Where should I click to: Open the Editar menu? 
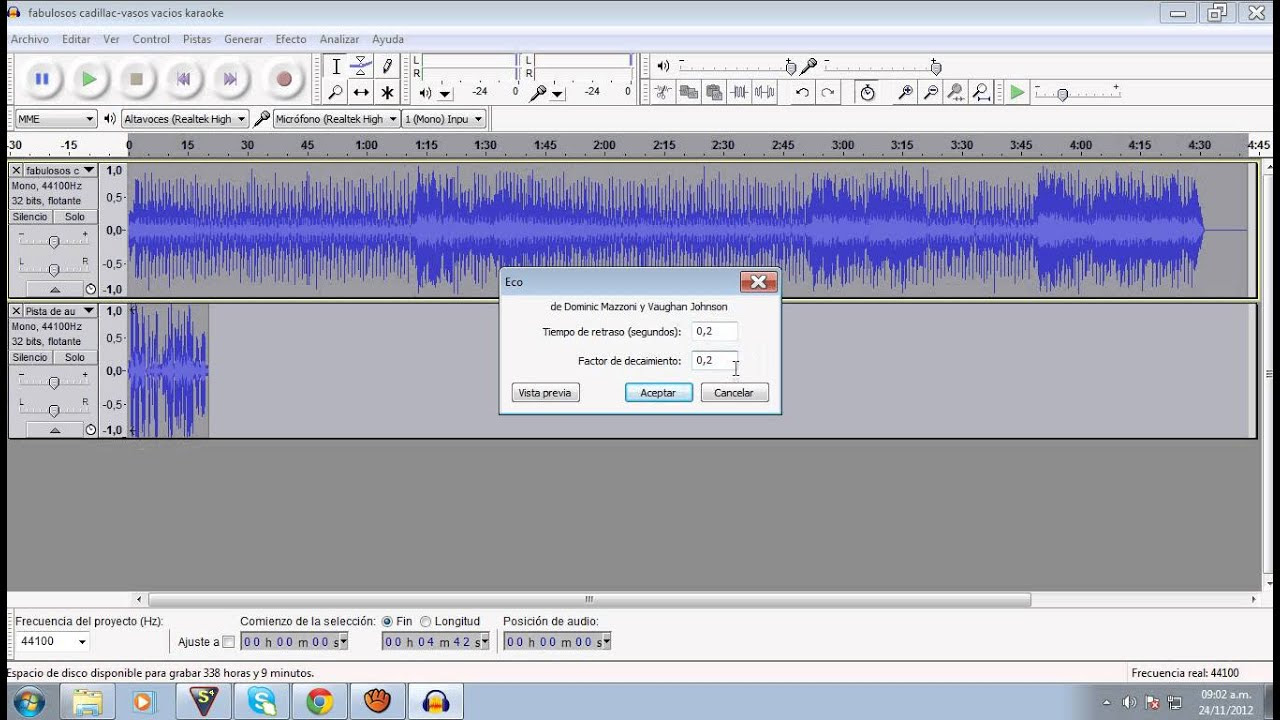point(76,39)
